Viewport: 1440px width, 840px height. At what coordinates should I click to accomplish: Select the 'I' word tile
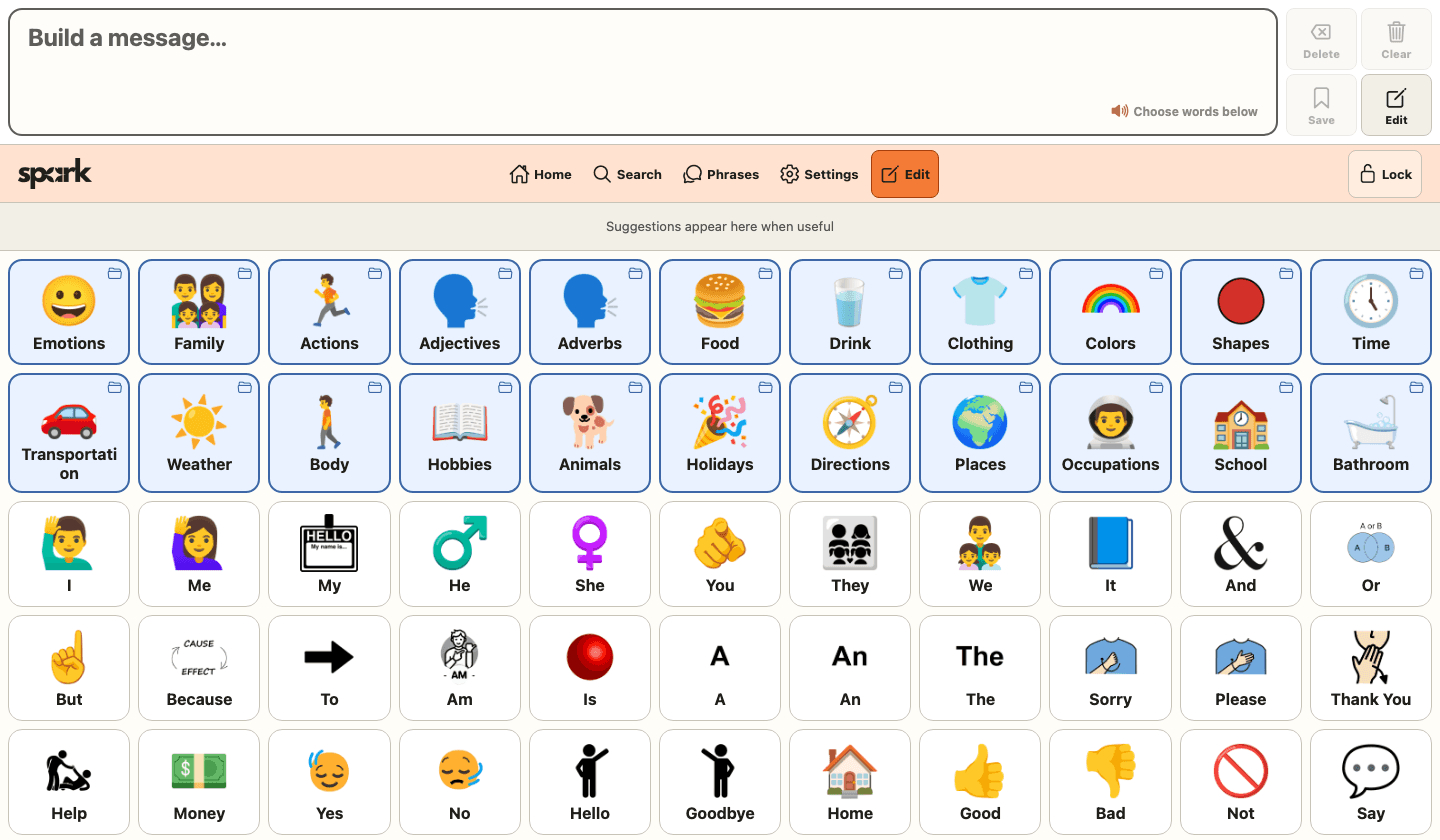[x=69, y=554]
